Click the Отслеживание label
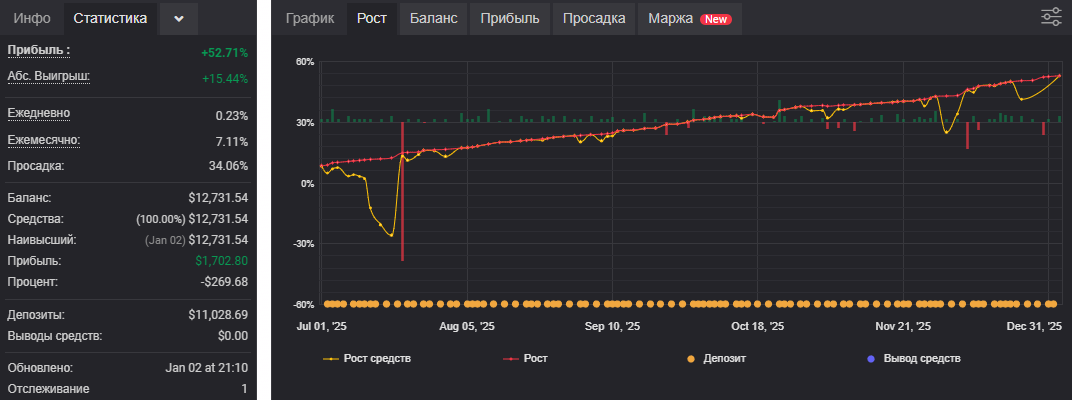The width and height of the screenshot is (1072, 400). point(49,389)
